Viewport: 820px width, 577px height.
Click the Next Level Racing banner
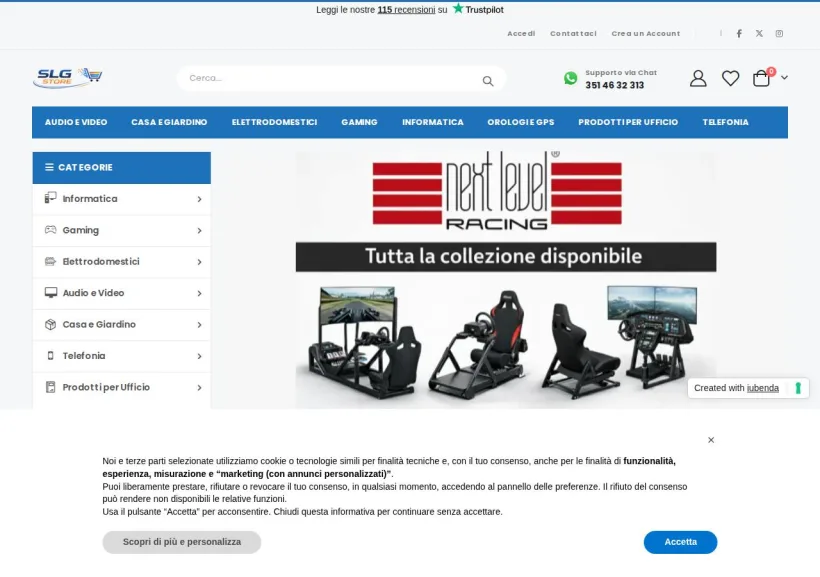point(506,280)
